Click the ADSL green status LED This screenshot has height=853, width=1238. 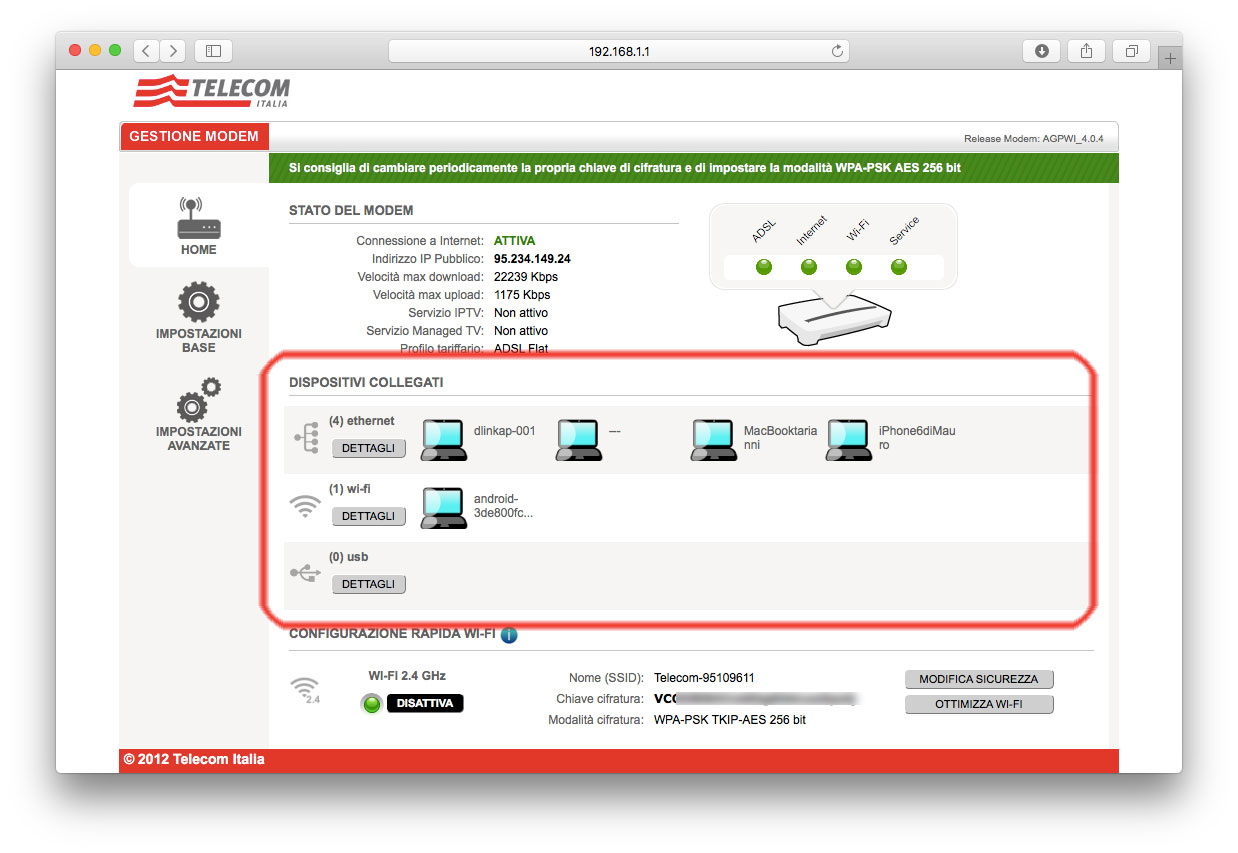tap(764, 267)
